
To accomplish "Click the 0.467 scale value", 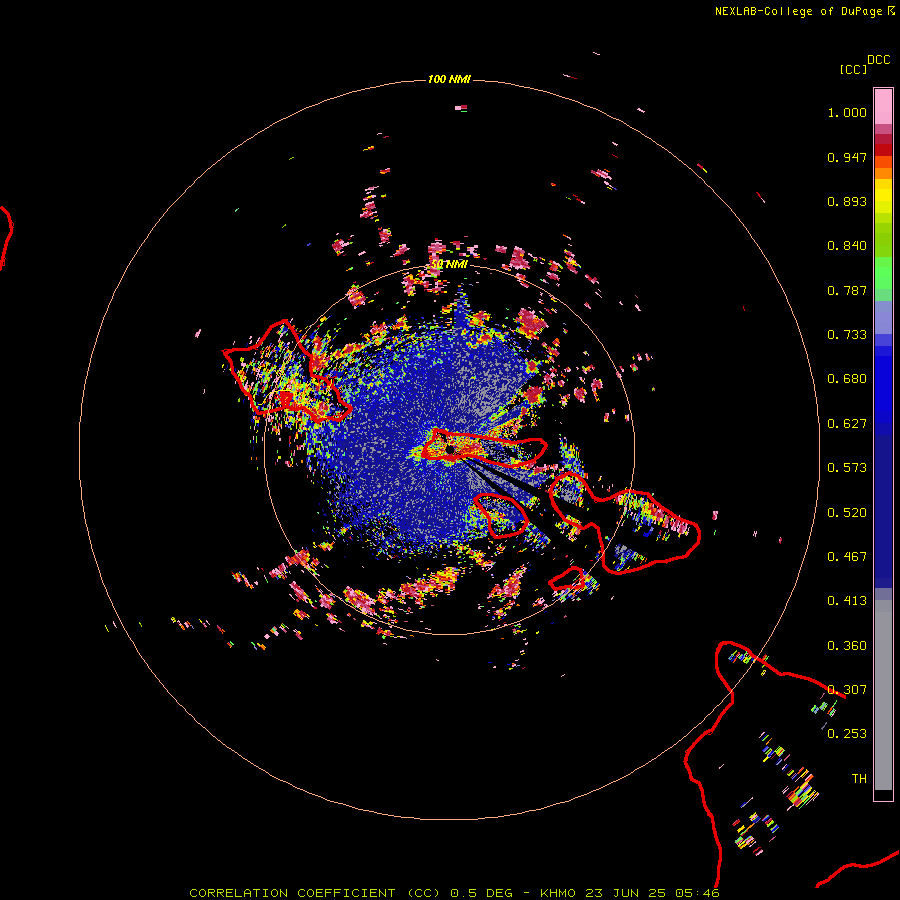I will [847, 557].
